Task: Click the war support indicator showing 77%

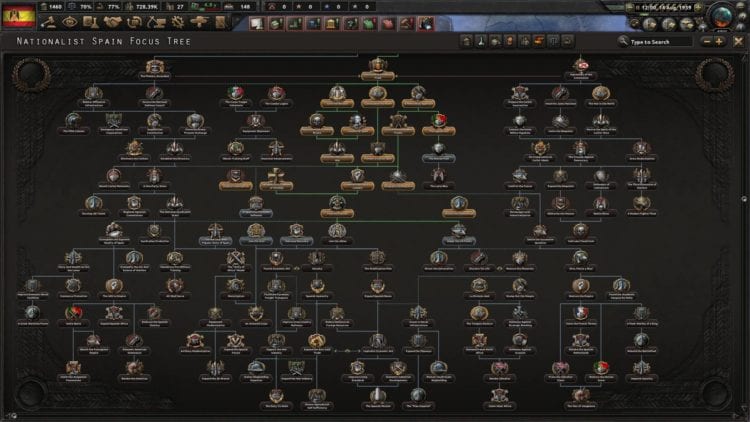Action: [112, 8]
